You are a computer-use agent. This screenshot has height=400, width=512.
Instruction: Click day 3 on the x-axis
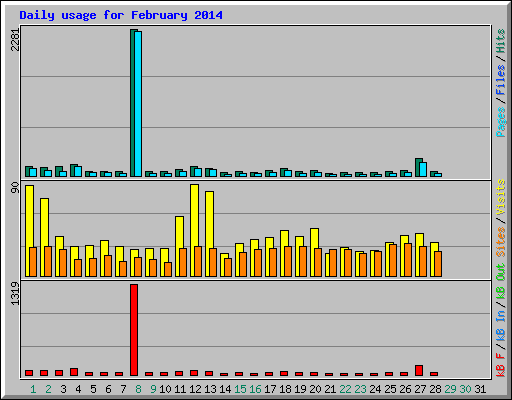tap(63, 389)
